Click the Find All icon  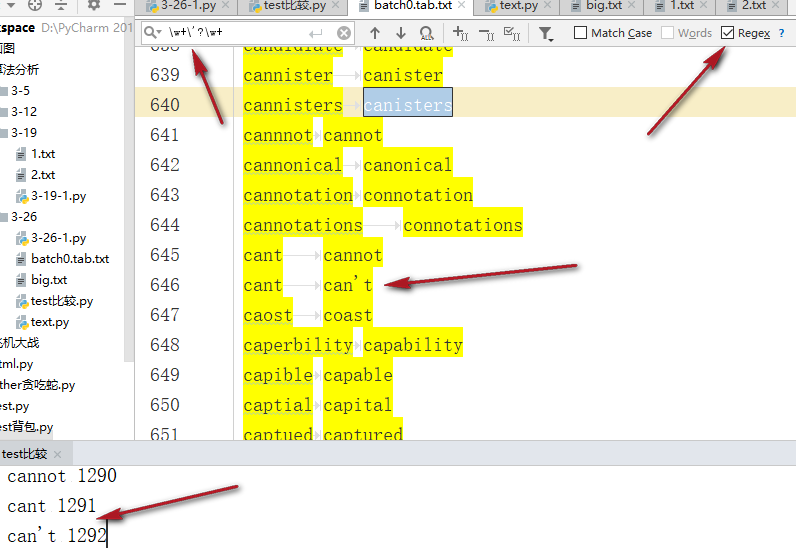(426, 33)
